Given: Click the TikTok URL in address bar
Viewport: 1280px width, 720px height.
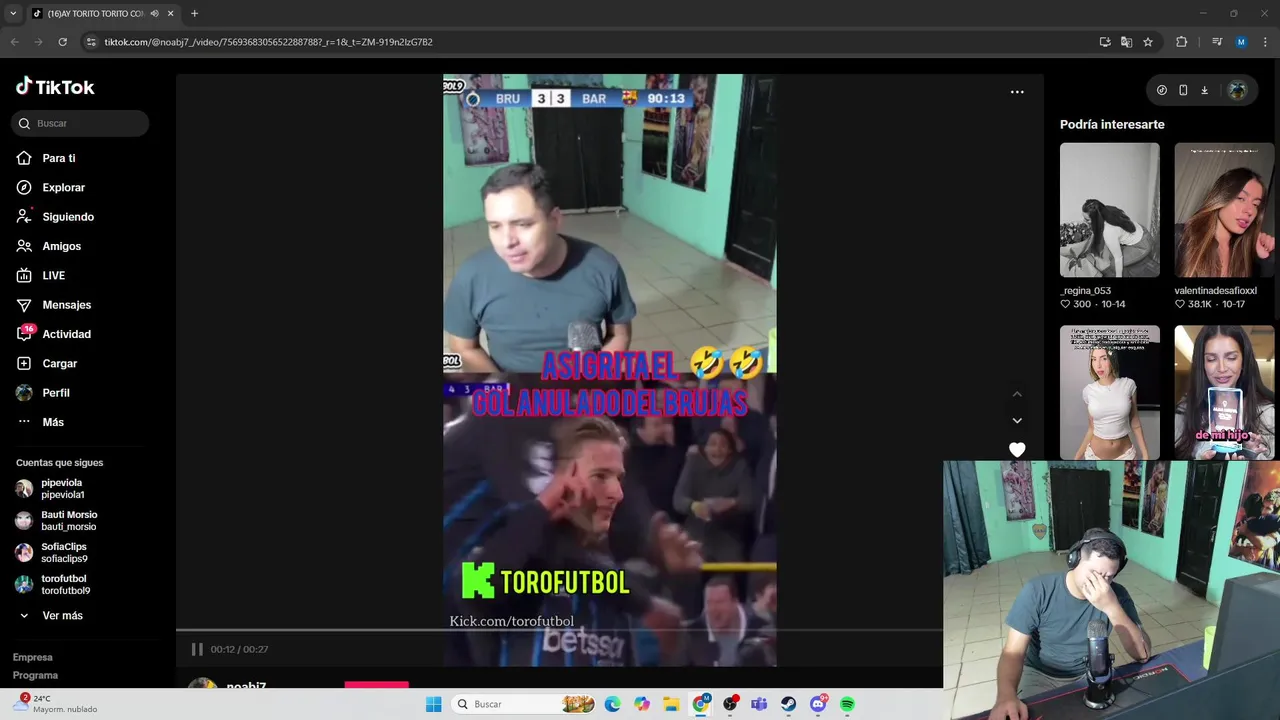Looking at the screenshot, I should [268, 42].
